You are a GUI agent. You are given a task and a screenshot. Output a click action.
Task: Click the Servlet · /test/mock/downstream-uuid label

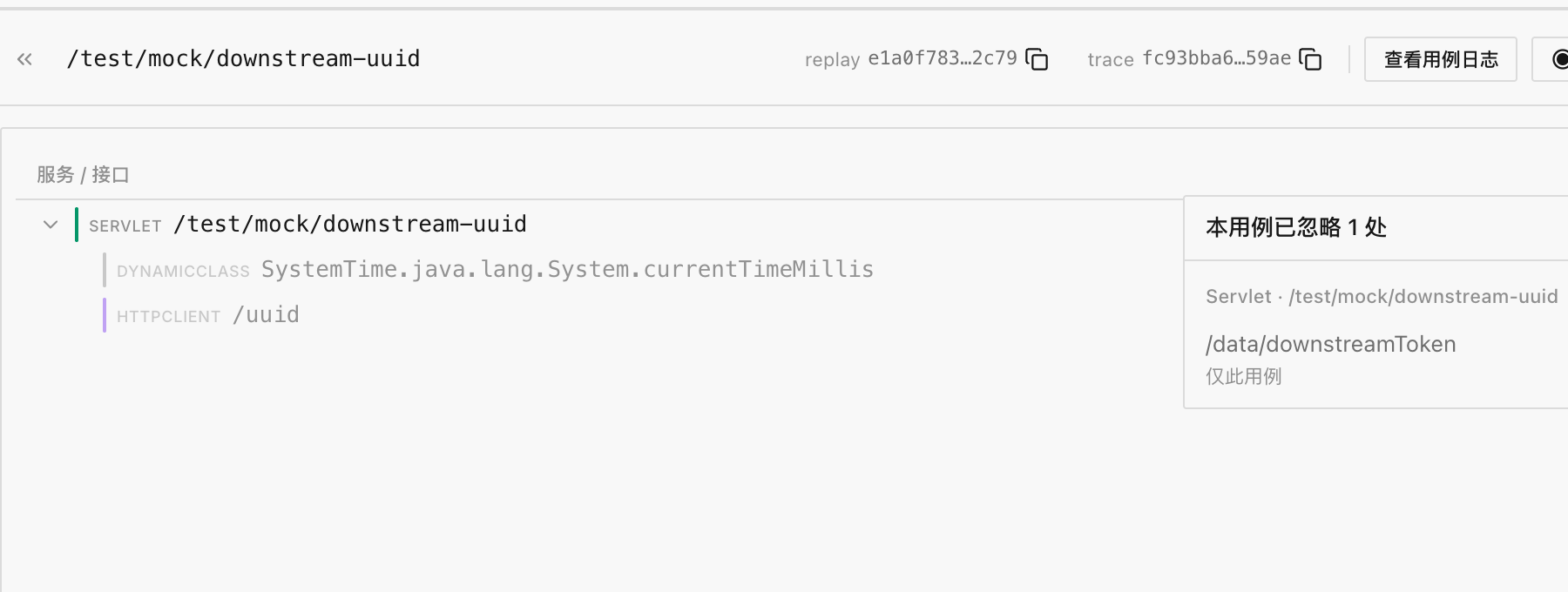coord(1382,297)
